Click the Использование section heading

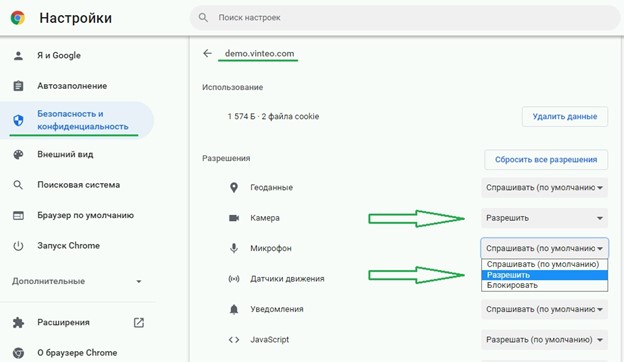coord(232,87)
